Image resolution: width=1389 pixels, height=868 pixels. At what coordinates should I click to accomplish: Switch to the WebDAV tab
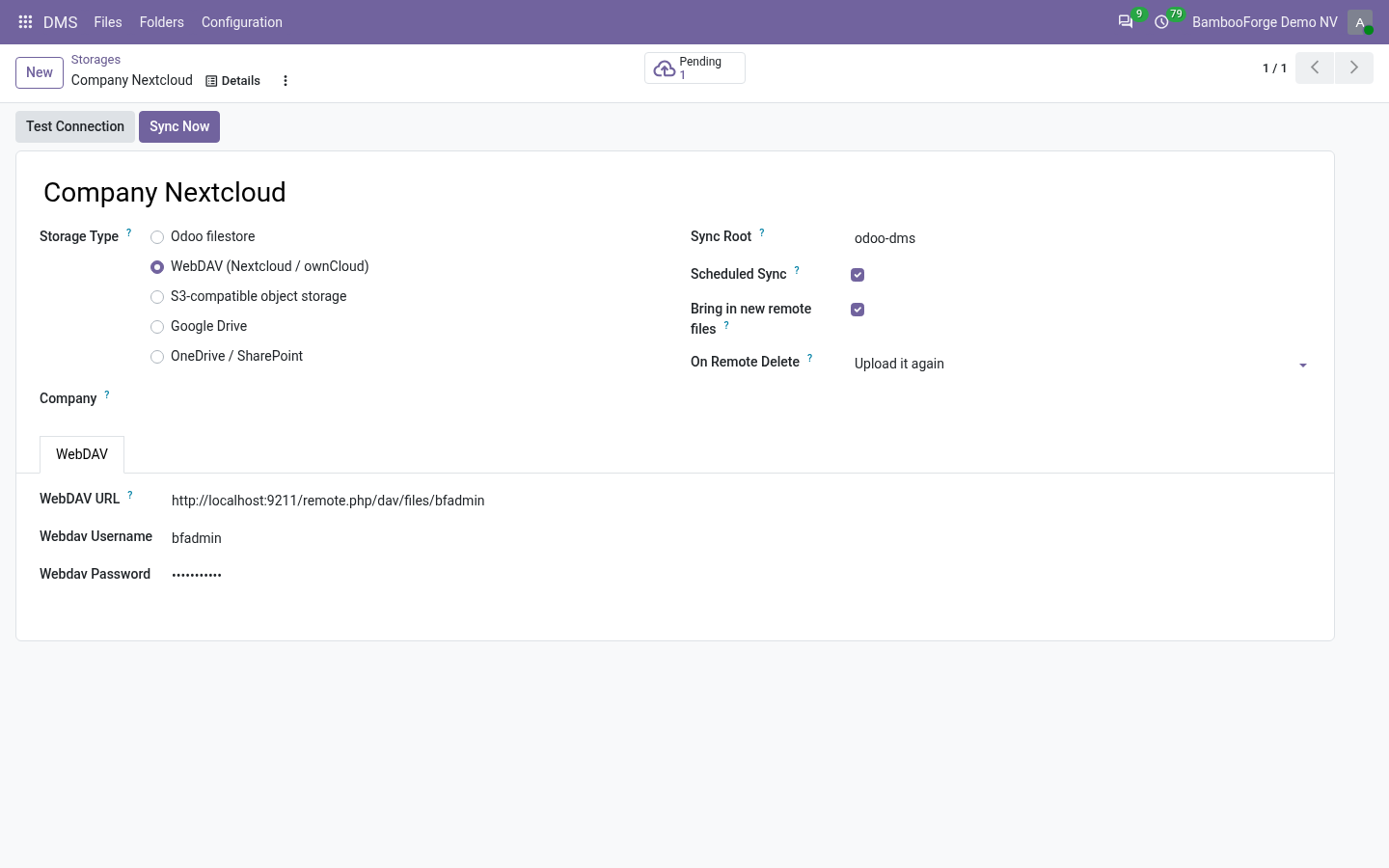(x=82, y=454)
